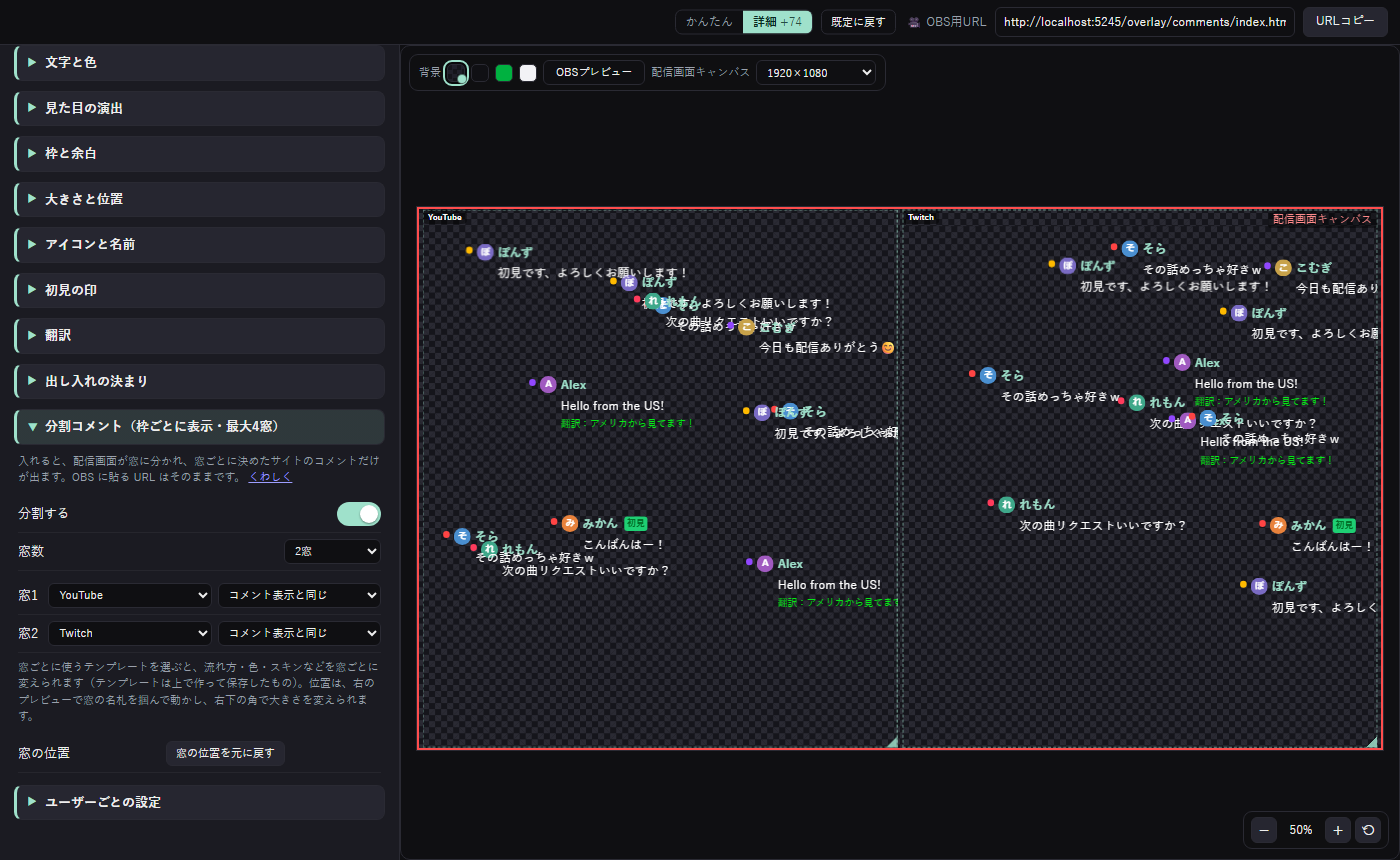Copy the overlay address with URLコピー

1345,21
